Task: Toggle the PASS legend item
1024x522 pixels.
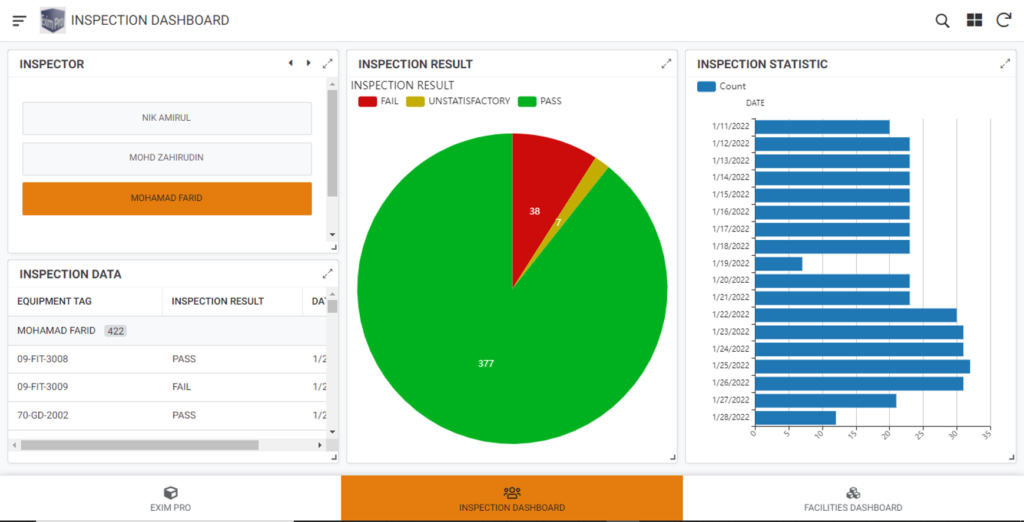Action: click(x=540, y=101)
